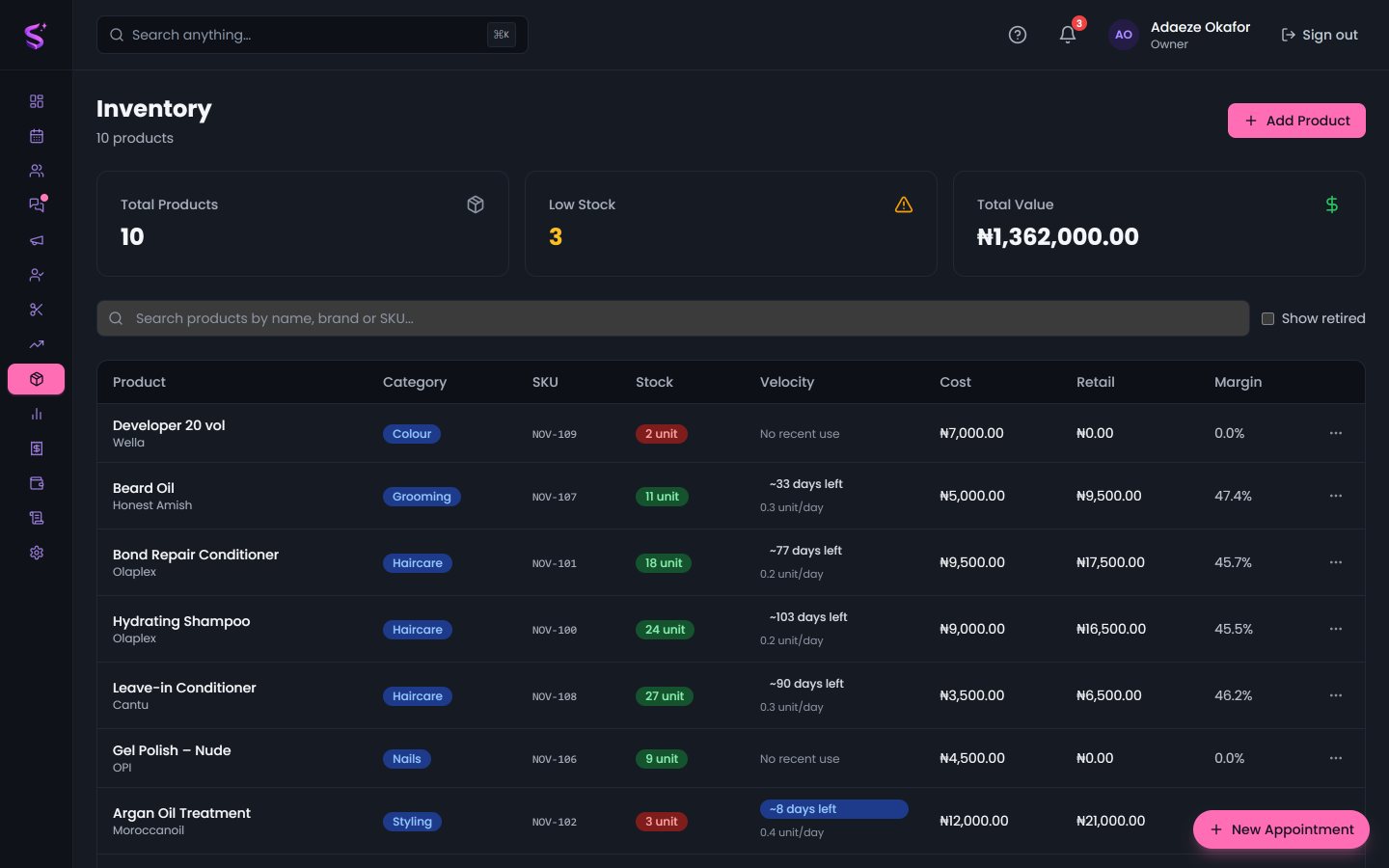Click the New Appointment button
The width and height of the screenshot is (1389, 868).
(1281, 829)
